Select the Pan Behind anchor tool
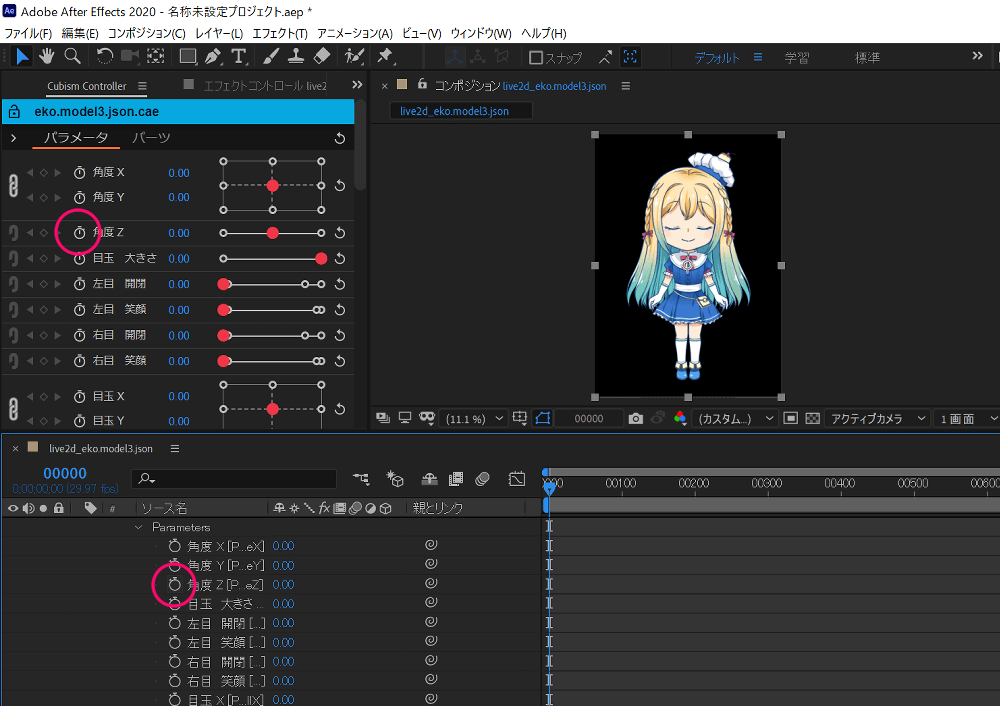The width and height of the screenshot is (1000, 706). click(x=156, y=57)
